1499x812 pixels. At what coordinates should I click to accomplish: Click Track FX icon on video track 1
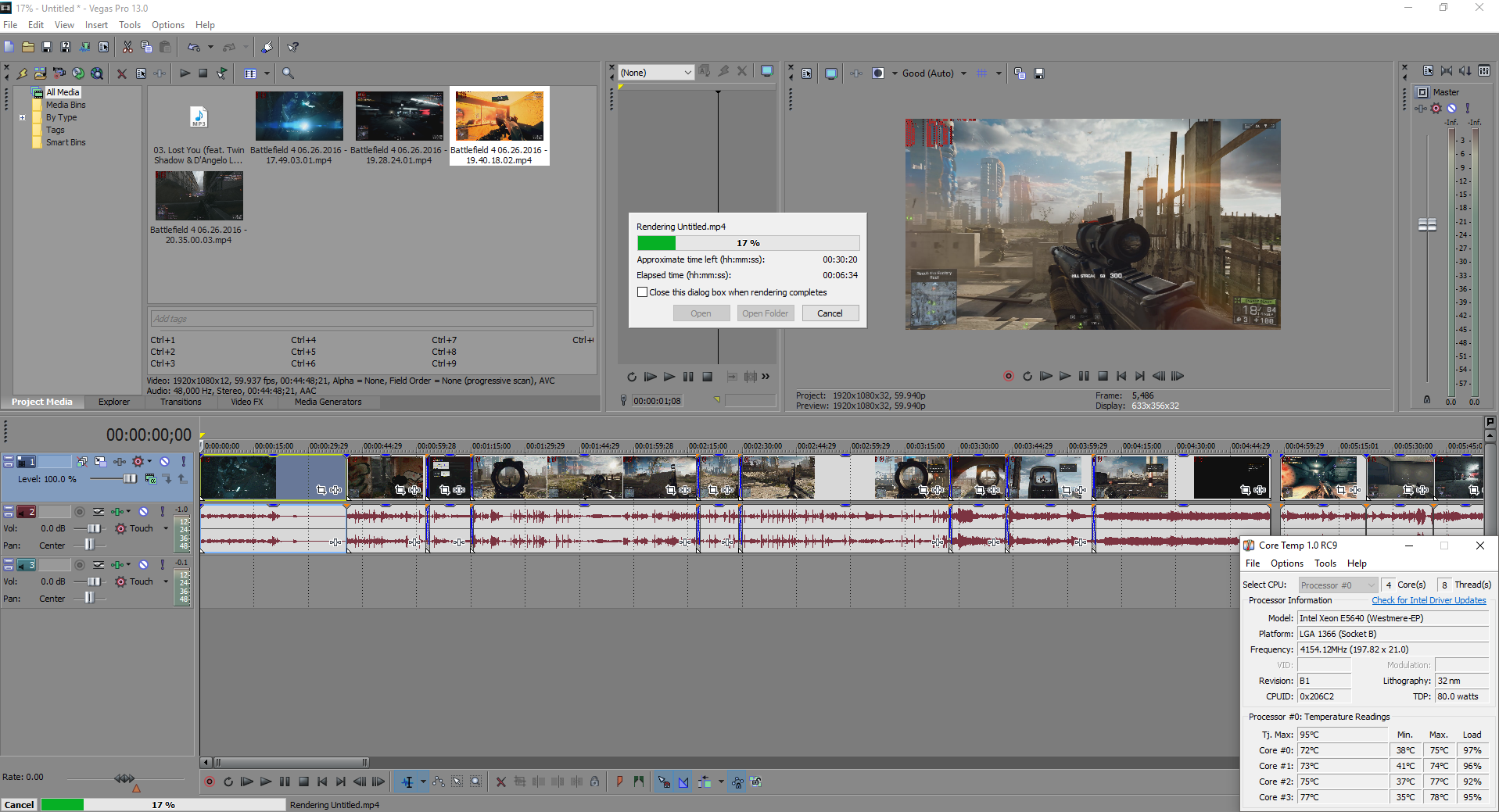click(x=120, y=462)
